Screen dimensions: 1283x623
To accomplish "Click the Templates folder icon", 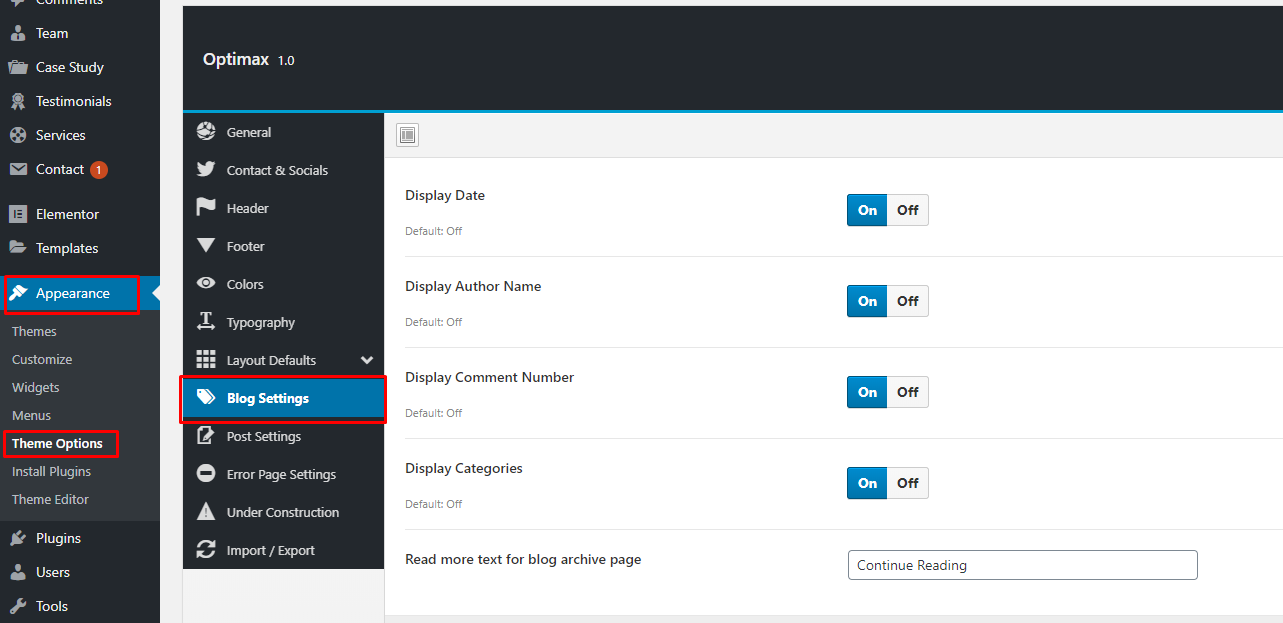I will (17, 248).
